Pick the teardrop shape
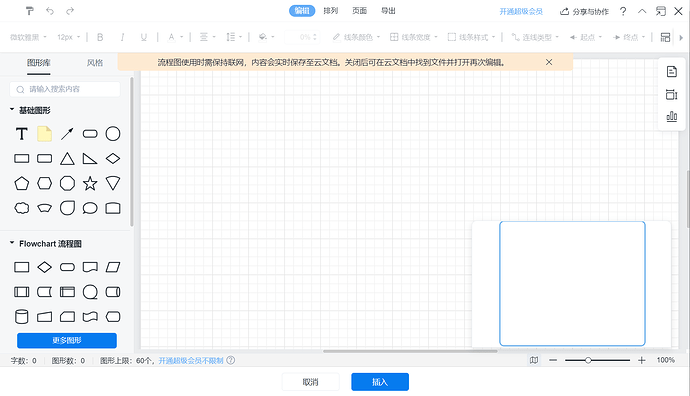 pyautogui.click(x=67, y=208)
